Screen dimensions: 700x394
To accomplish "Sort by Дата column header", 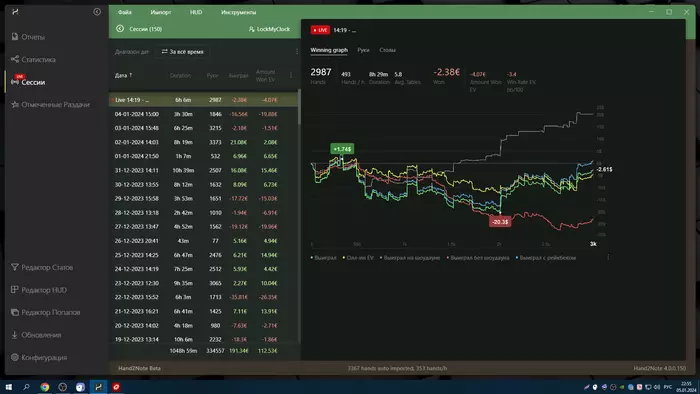I will pyautogui.click(x=123, y=75).
